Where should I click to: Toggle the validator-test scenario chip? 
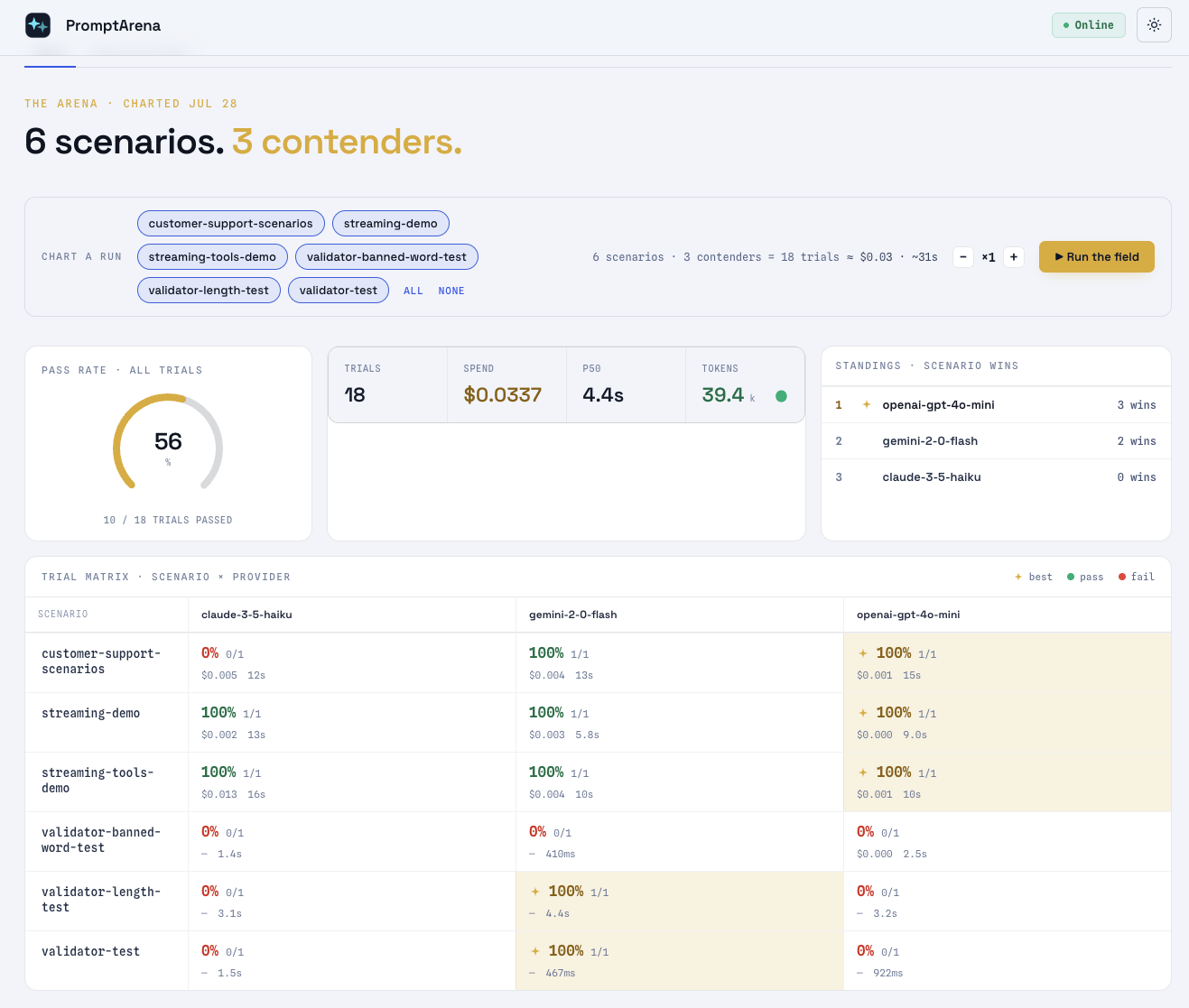pyautogui.click(x=339, y=290)
